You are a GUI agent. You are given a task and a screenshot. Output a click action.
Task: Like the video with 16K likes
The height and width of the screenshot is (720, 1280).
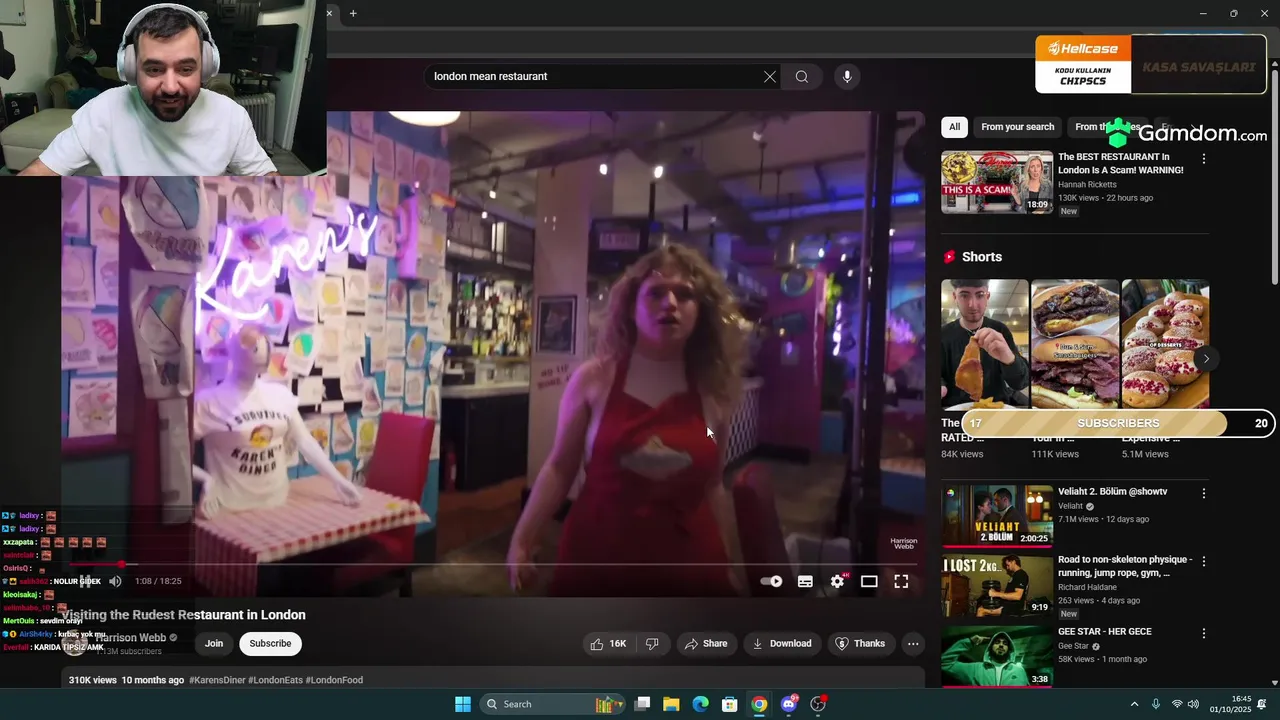pyautogui.click(x=608, y=644)
